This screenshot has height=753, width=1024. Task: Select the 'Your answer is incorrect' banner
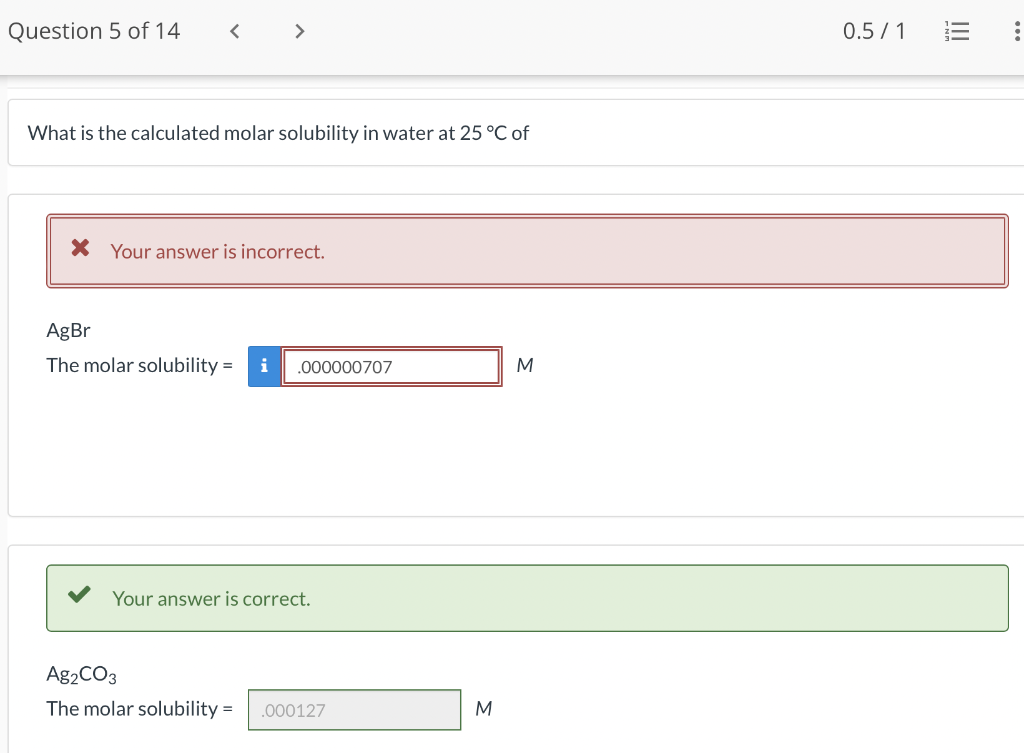coord(527,251)
